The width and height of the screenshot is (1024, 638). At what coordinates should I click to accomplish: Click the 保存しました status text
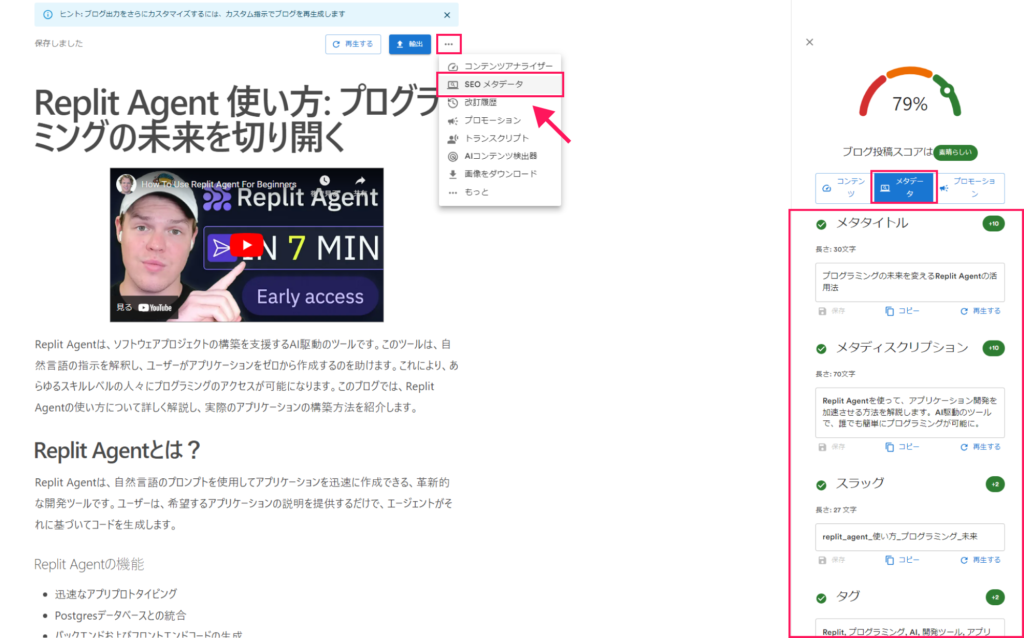coord(59,44)
